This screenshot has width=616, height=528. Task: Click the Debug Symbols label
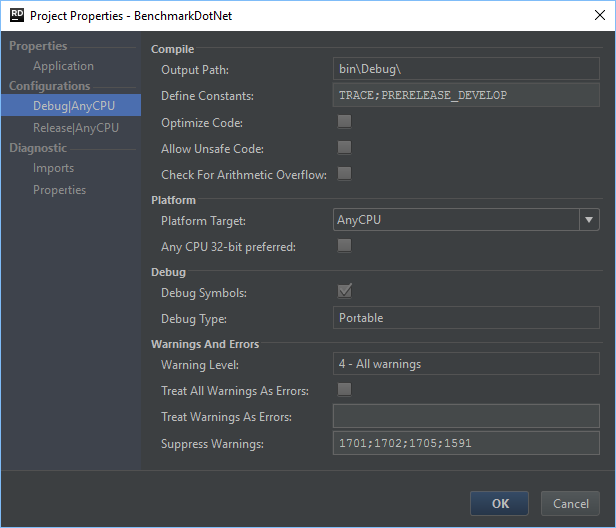[x=204, y=293]
